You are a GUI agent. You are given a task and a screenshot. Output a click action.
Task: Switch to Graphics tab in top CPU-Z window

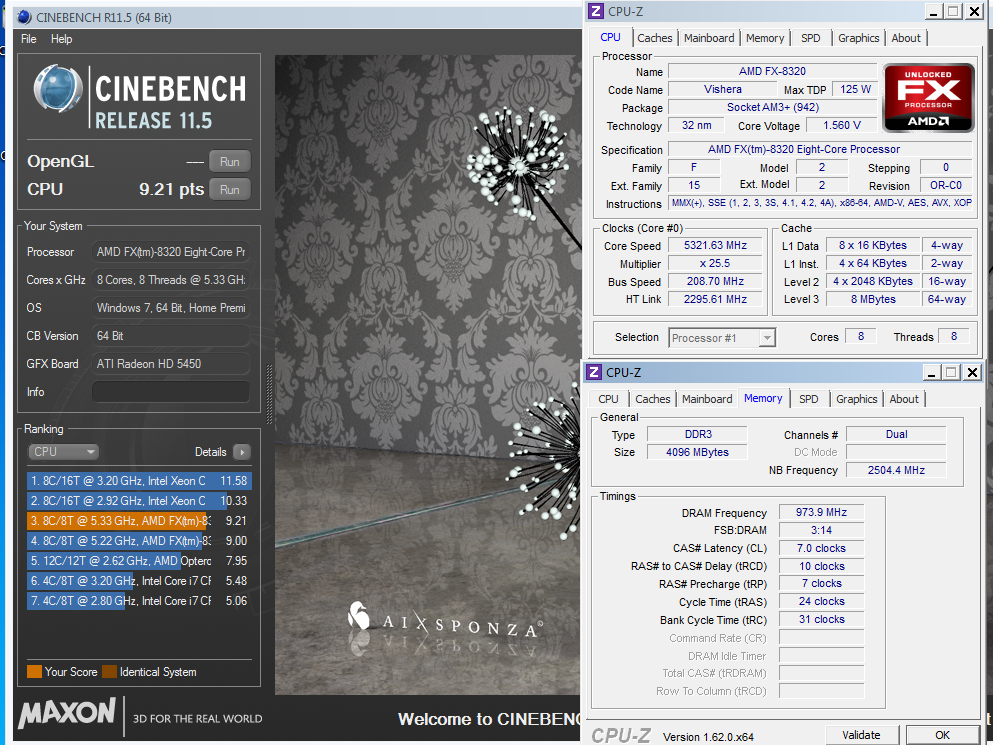[859, 38]
